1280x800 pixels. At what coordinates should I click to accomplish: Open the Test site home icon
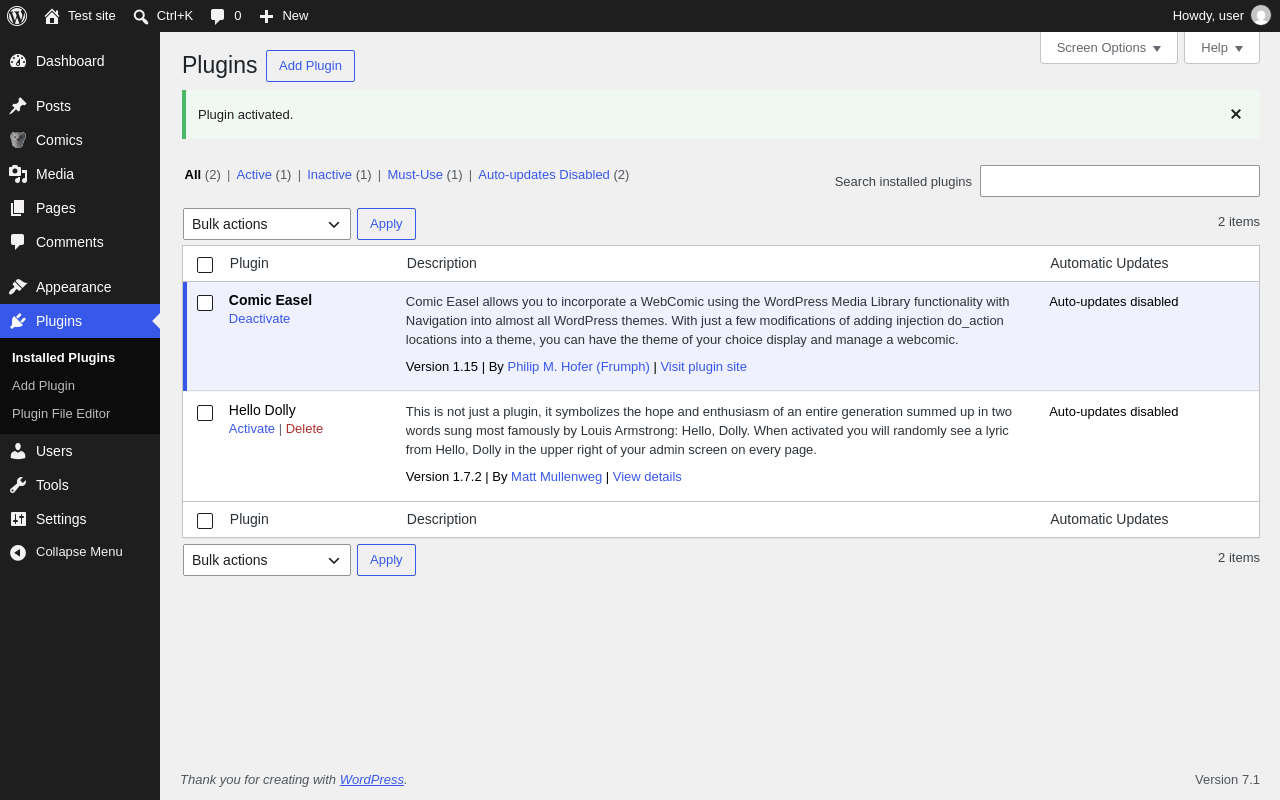point(52,16)
